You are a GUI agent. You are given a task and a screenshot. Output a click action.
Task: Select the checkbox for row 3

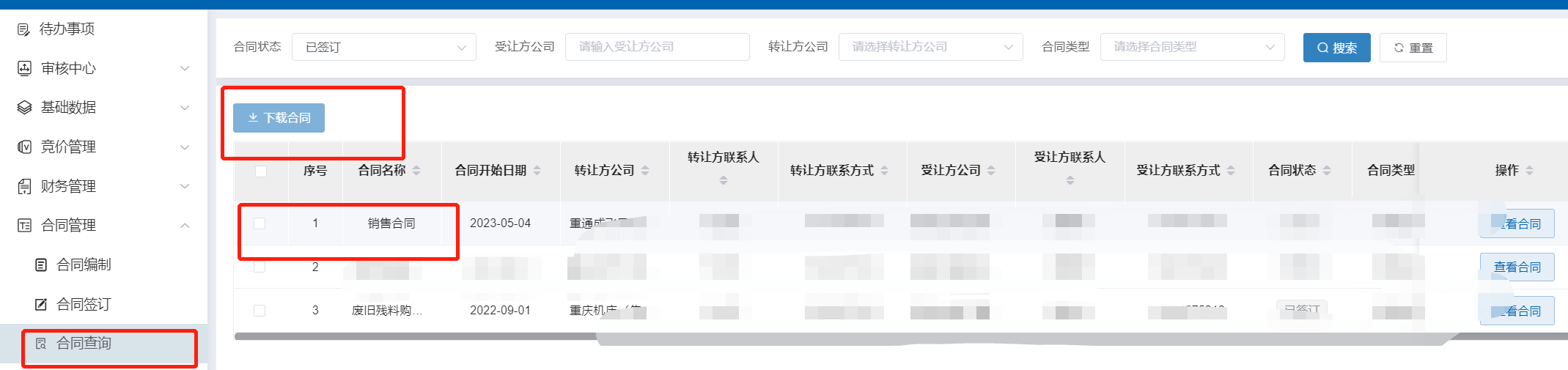pyautogui.click(x=260, y=311)
